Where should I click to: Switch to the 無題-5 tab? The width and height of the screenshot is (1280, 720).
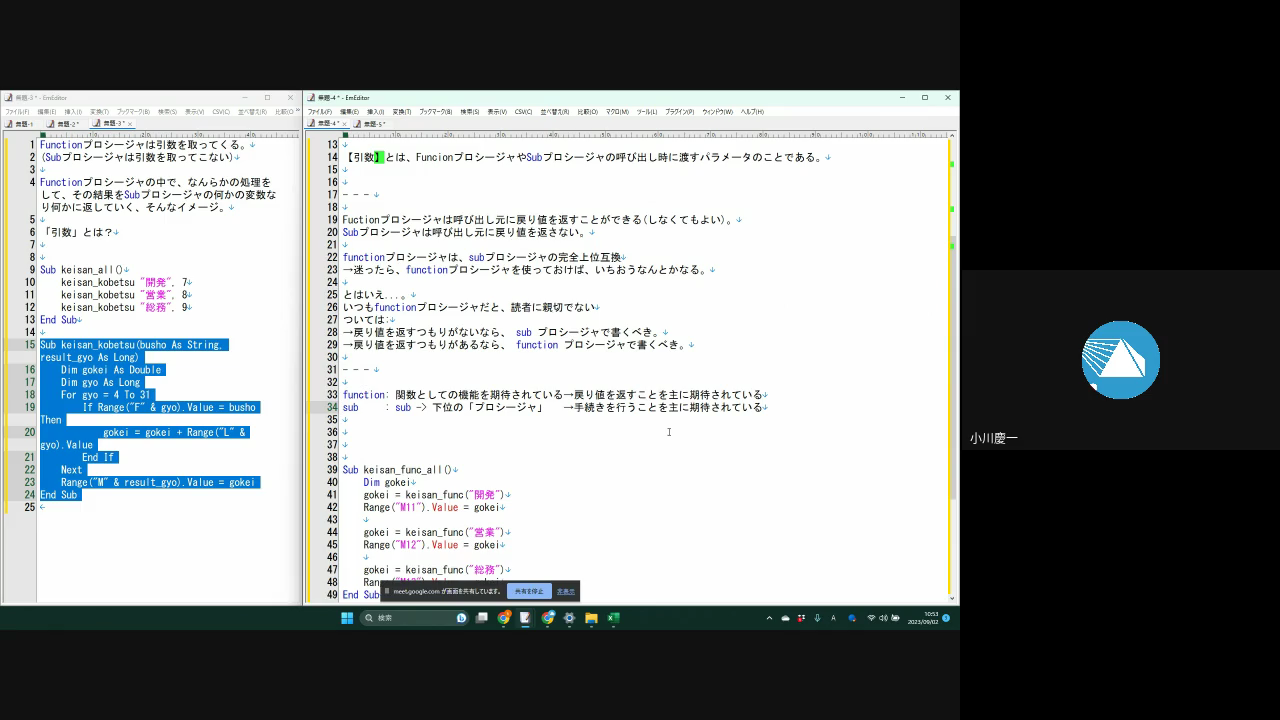tap(372, 124)
